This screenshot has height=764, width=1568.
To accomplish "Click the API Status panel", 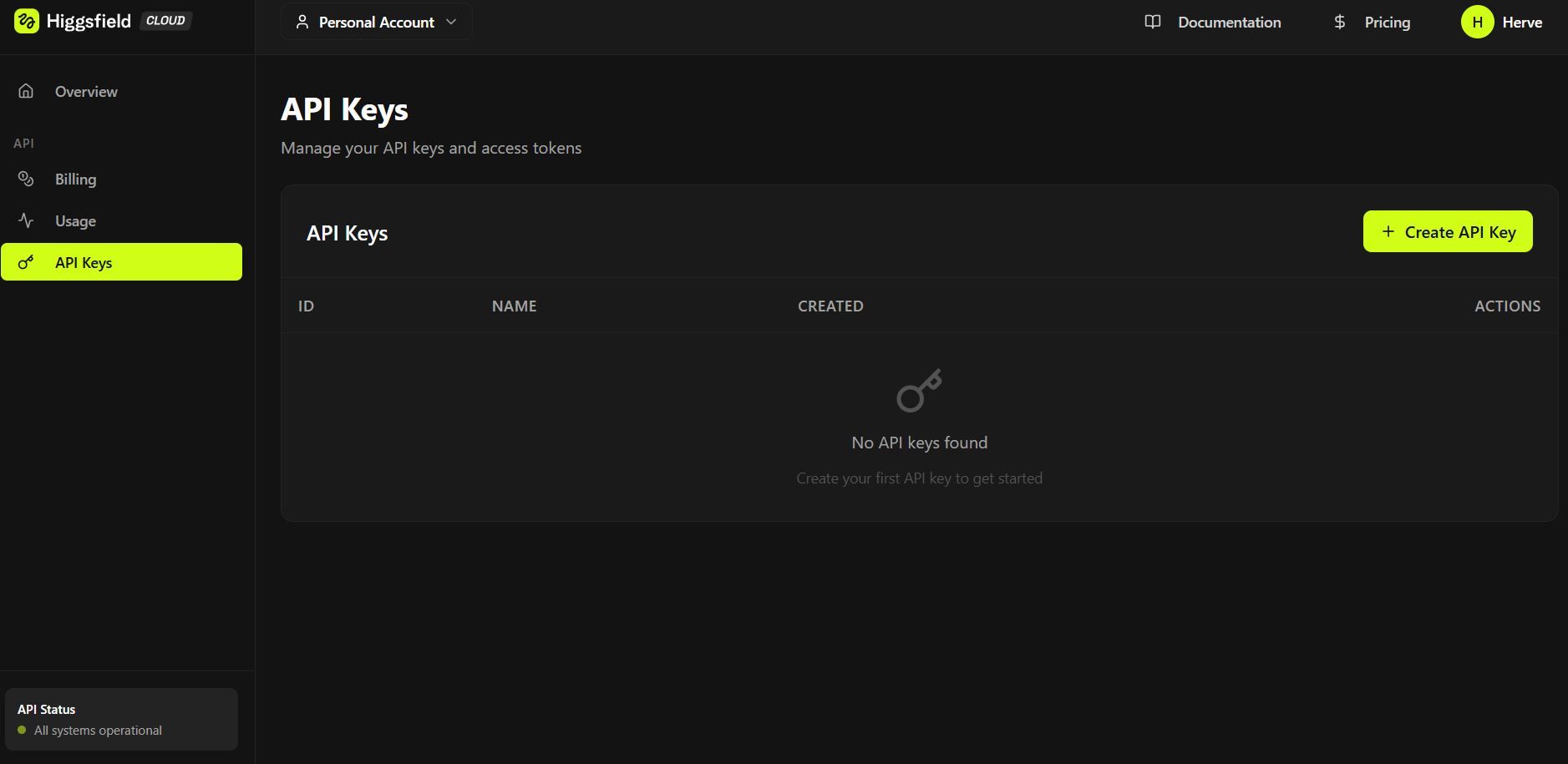I will pos(121,719).
